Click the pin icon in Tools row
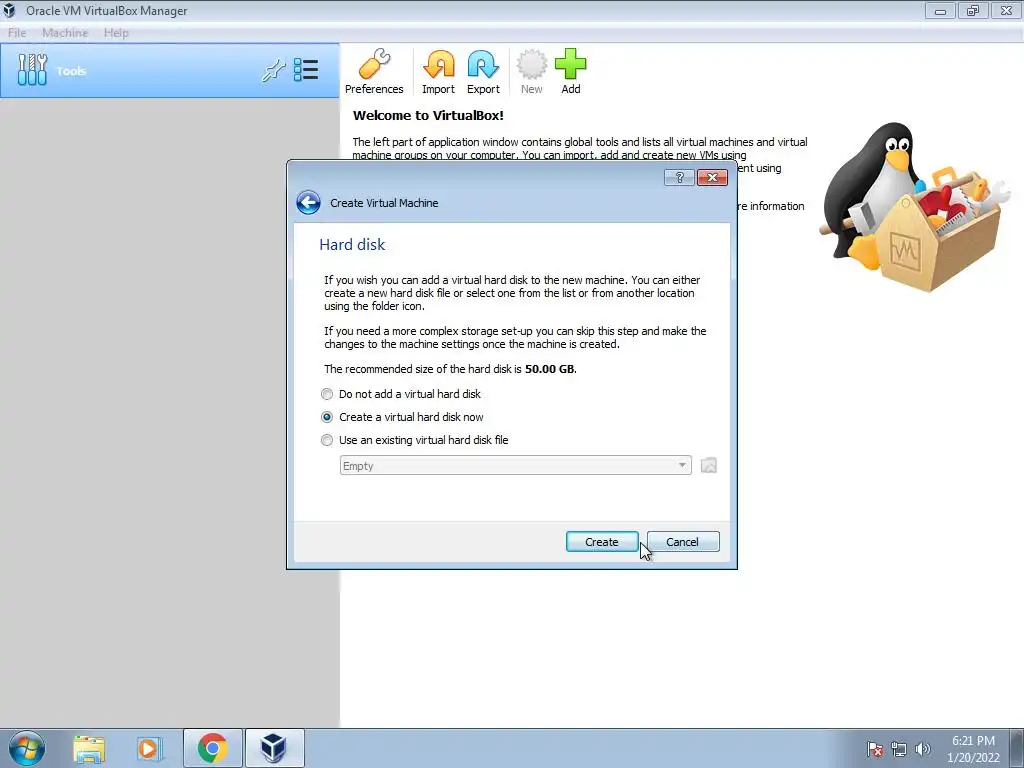The height and width of the screenshot is (768, 1024). pos(274,70)
